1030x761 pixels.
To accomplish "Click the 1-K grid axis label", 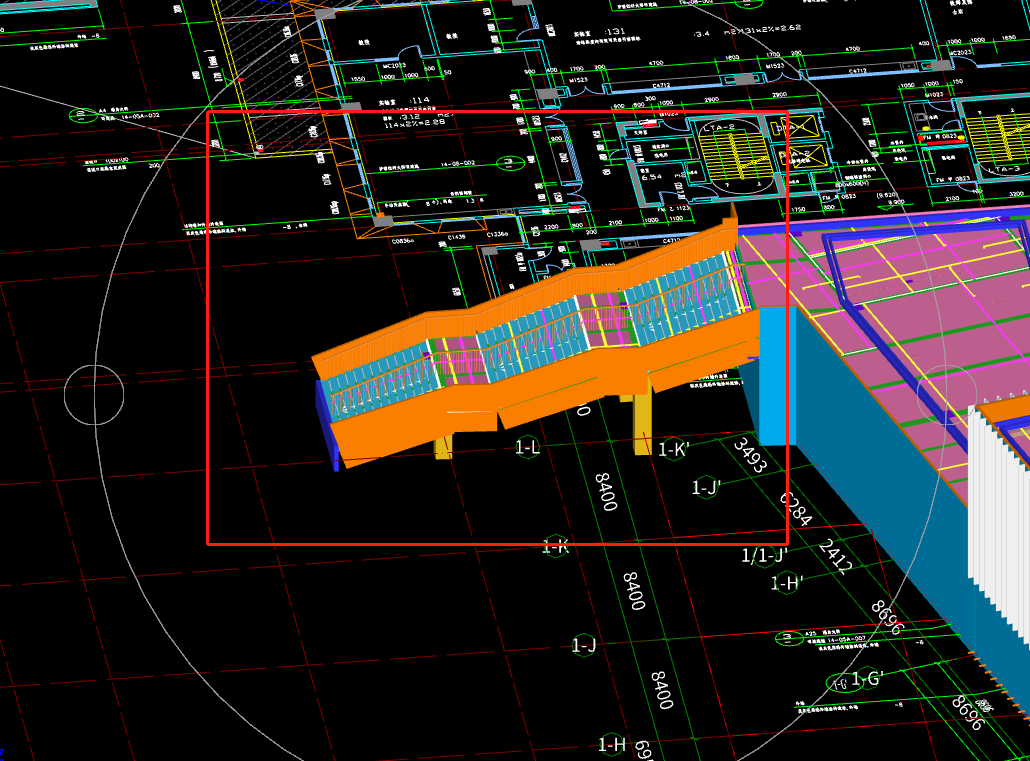I will 556,546.
